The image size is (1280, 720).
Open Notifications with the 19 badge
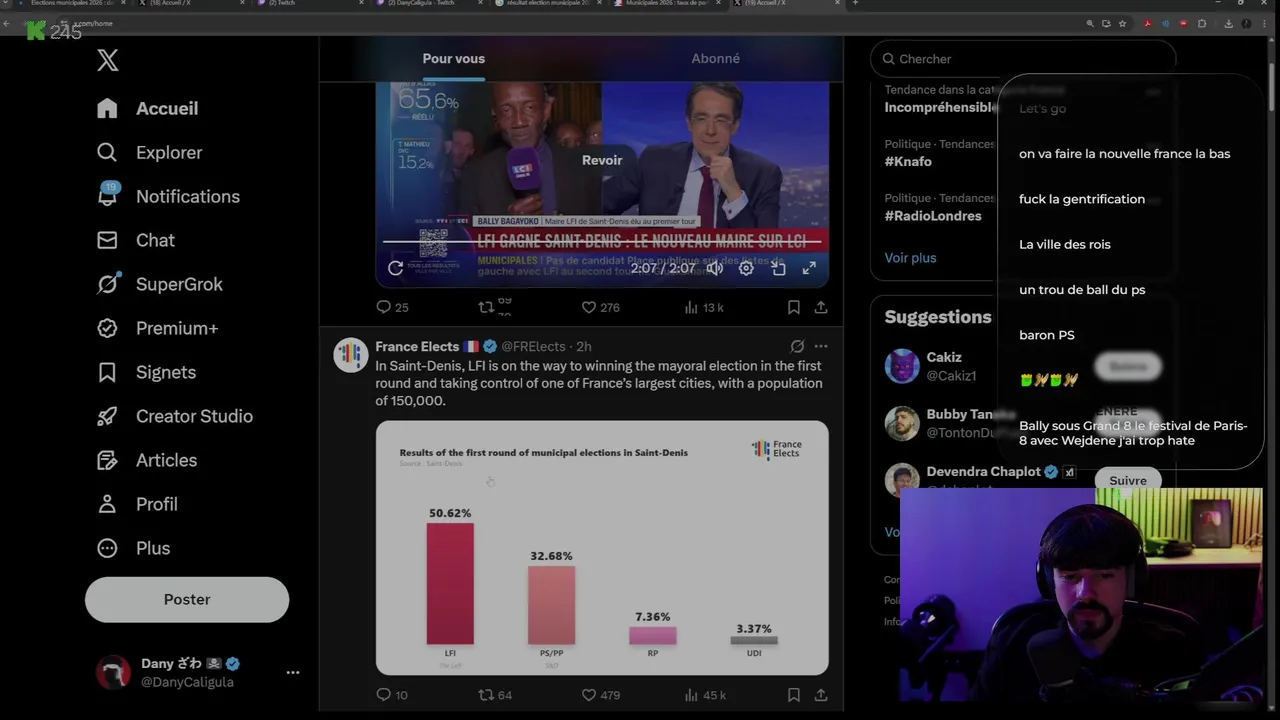pyautogui.click(x=168, y=196)
